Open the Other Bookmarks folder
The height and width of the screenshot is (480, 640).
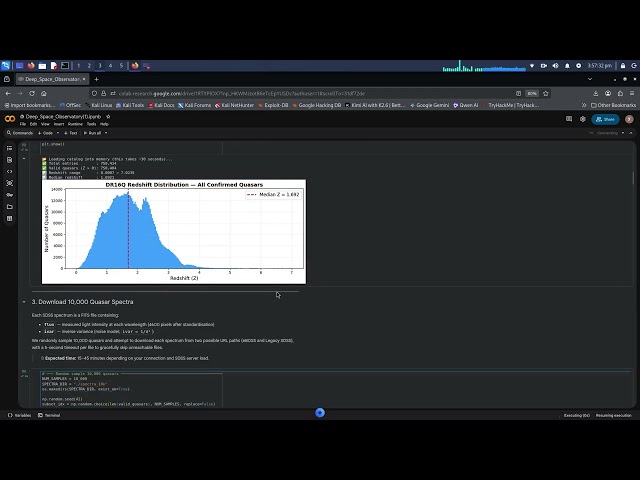(x=613, y=105)
